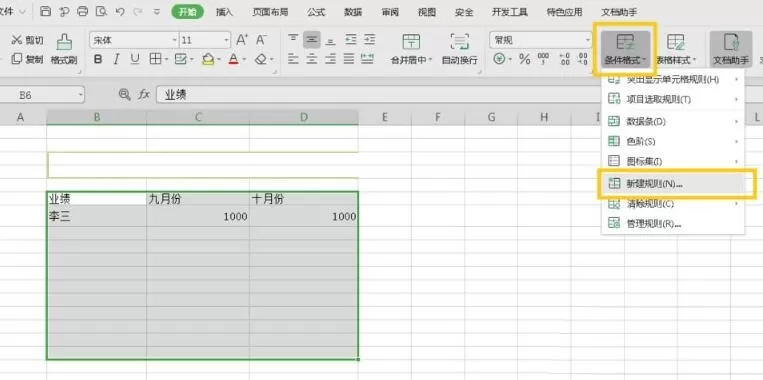Toggle underline formatting

pyautogui.click(x=135, y=59)
